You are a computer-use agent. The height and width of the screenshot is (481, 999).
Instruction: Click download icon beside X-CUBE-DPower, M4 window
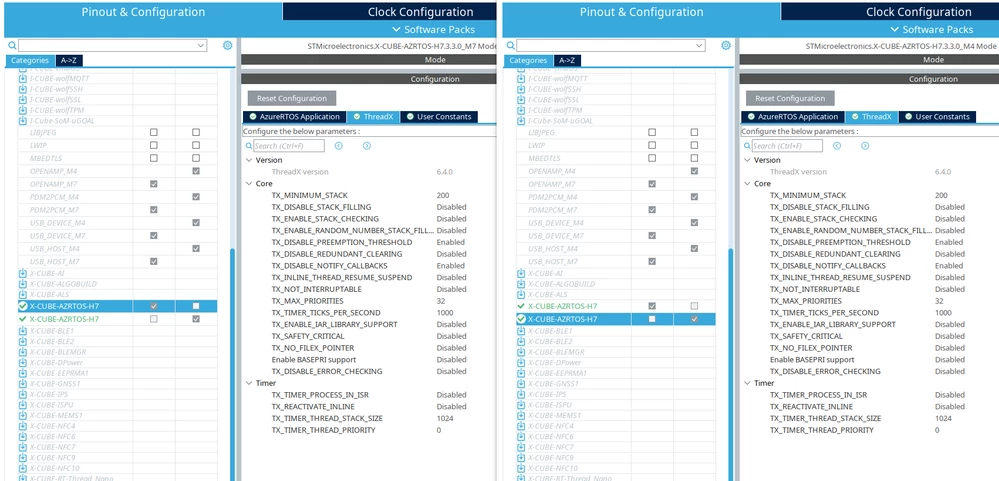(521, 363)
